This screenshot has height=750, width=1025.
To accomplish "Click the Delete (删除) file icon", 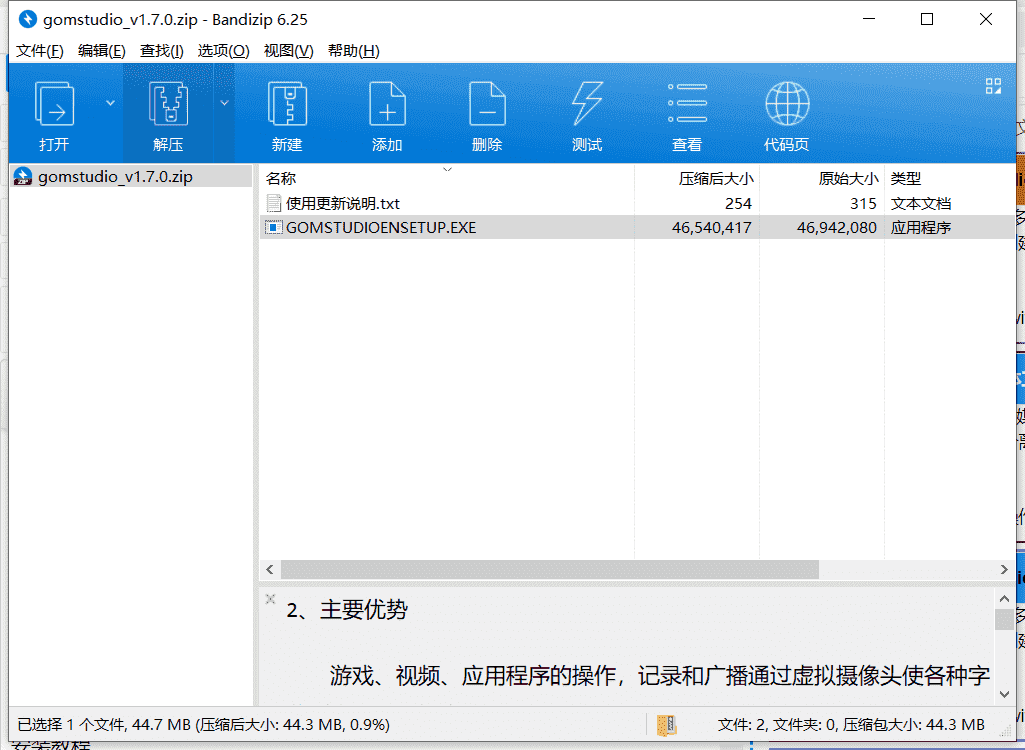I will point(488,104).
